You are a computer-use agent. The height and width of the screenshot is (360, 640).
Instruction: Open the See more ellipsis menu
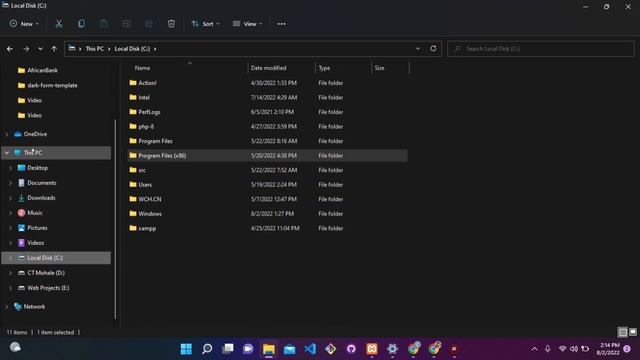coord(281,24)
